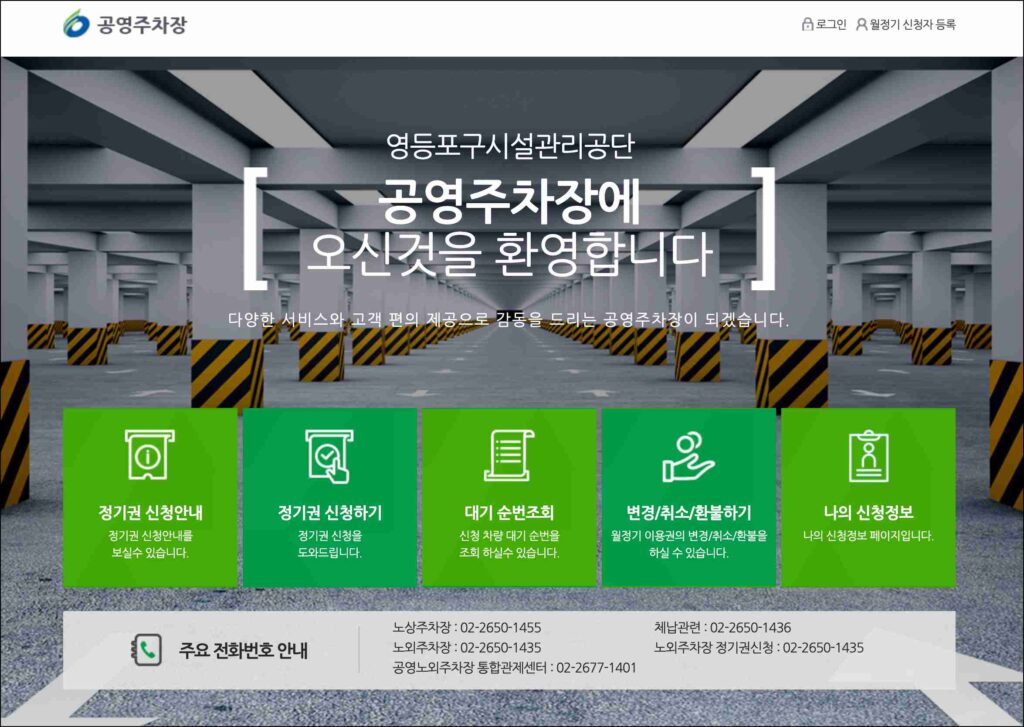Click the lock icon beside 로그인
Viewport: 1024px width, 727px height.
[807, 24]
